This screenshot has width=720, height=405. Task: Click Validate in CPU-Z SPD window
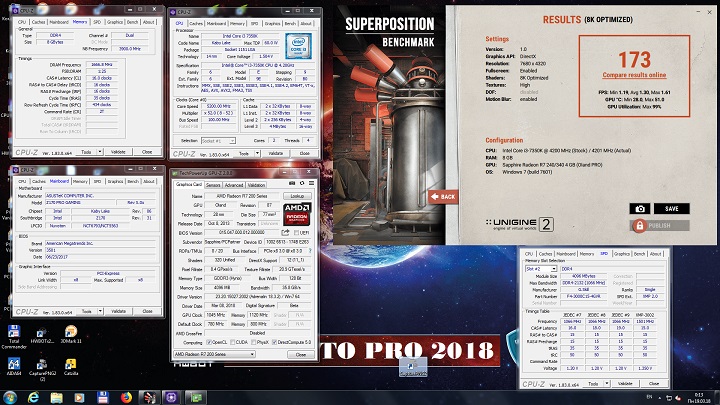coord(625,383)
